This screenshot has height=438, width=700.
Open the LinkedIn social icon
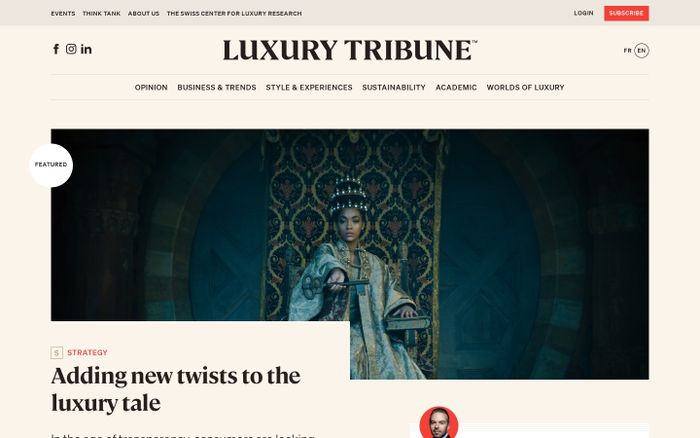(x=86, y=49)
